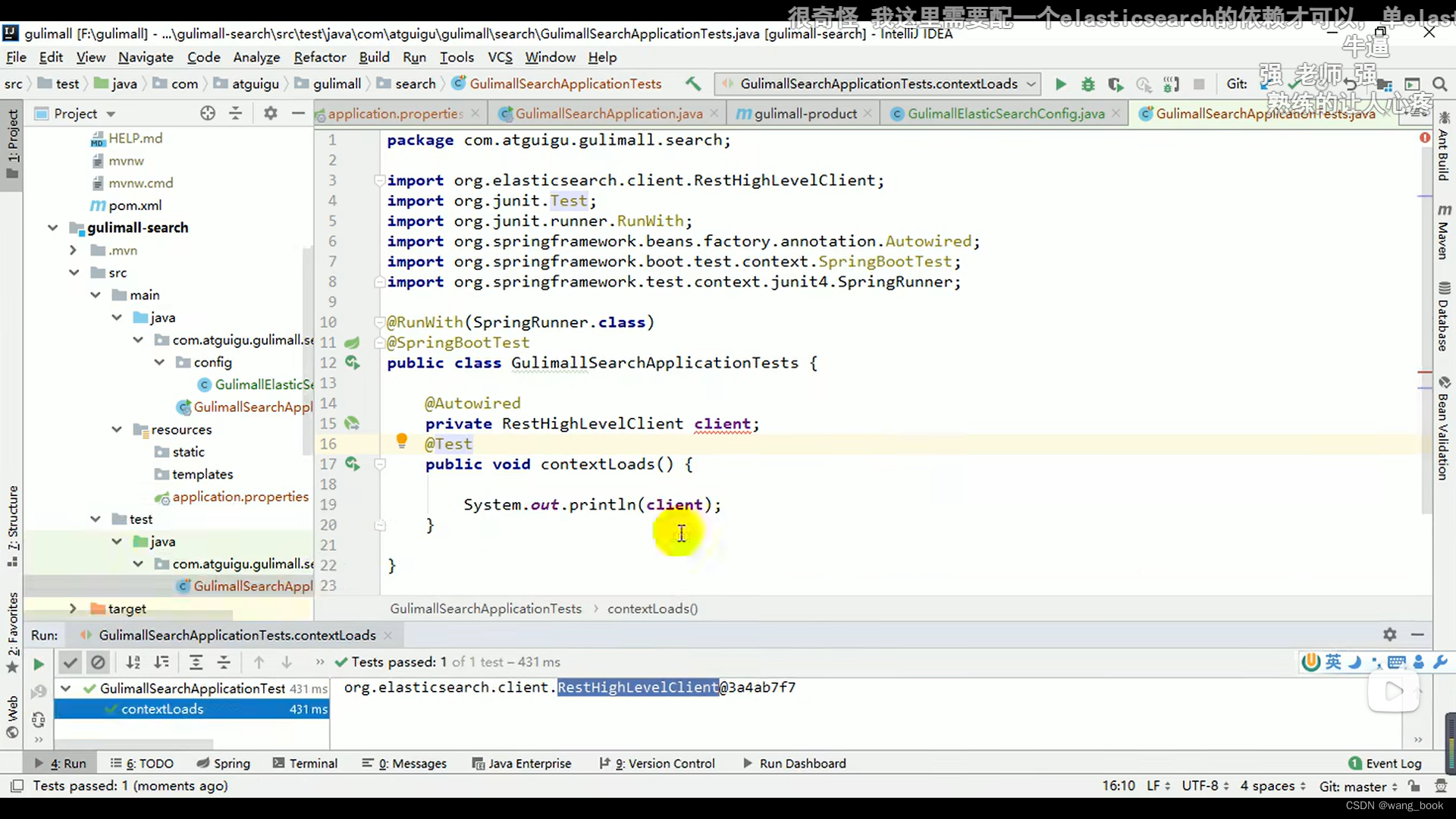Screen dimensions: 1456x819
Task: Open the Maven side panel
Action: coord(1444,231)
